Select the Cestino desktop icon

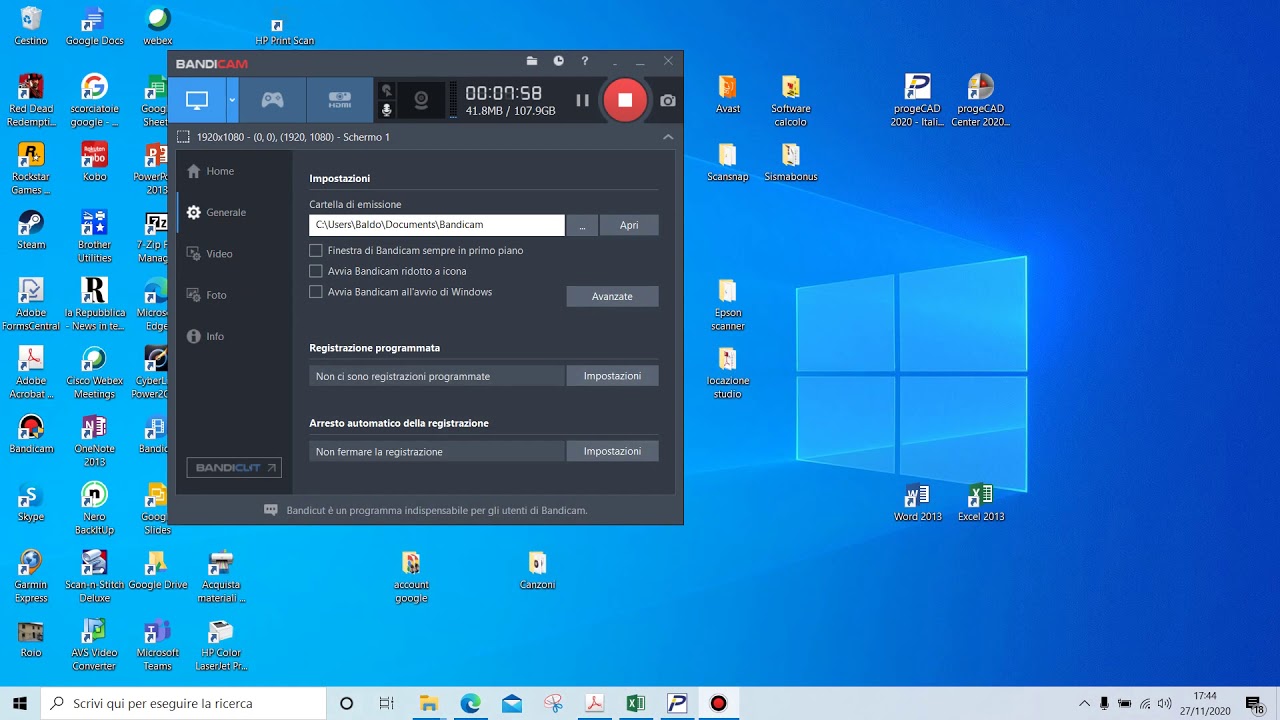click(31, 26)
